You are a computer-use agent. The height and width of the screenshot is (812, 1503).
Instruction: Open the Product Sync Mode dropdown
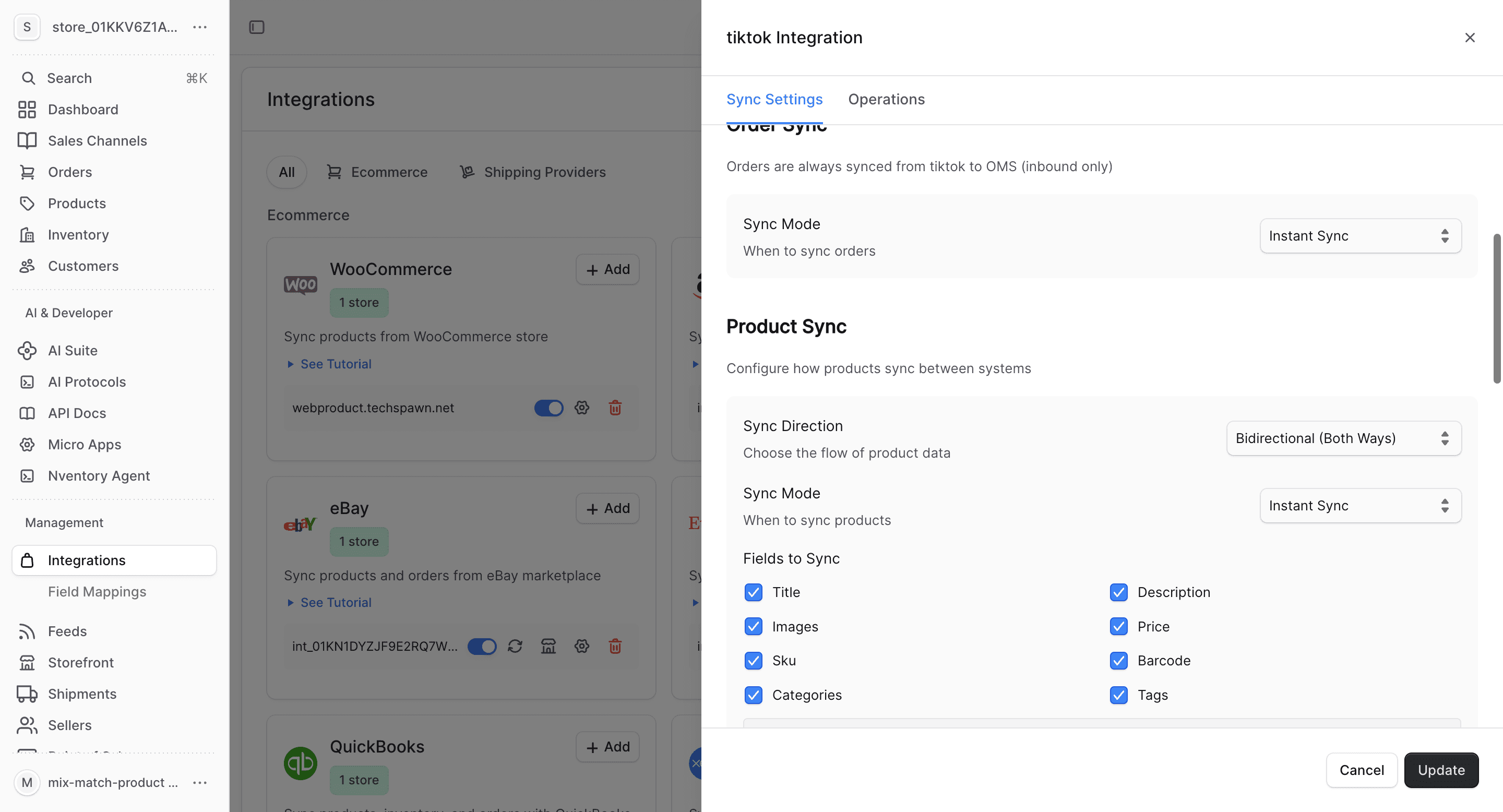click(1361, 506)
